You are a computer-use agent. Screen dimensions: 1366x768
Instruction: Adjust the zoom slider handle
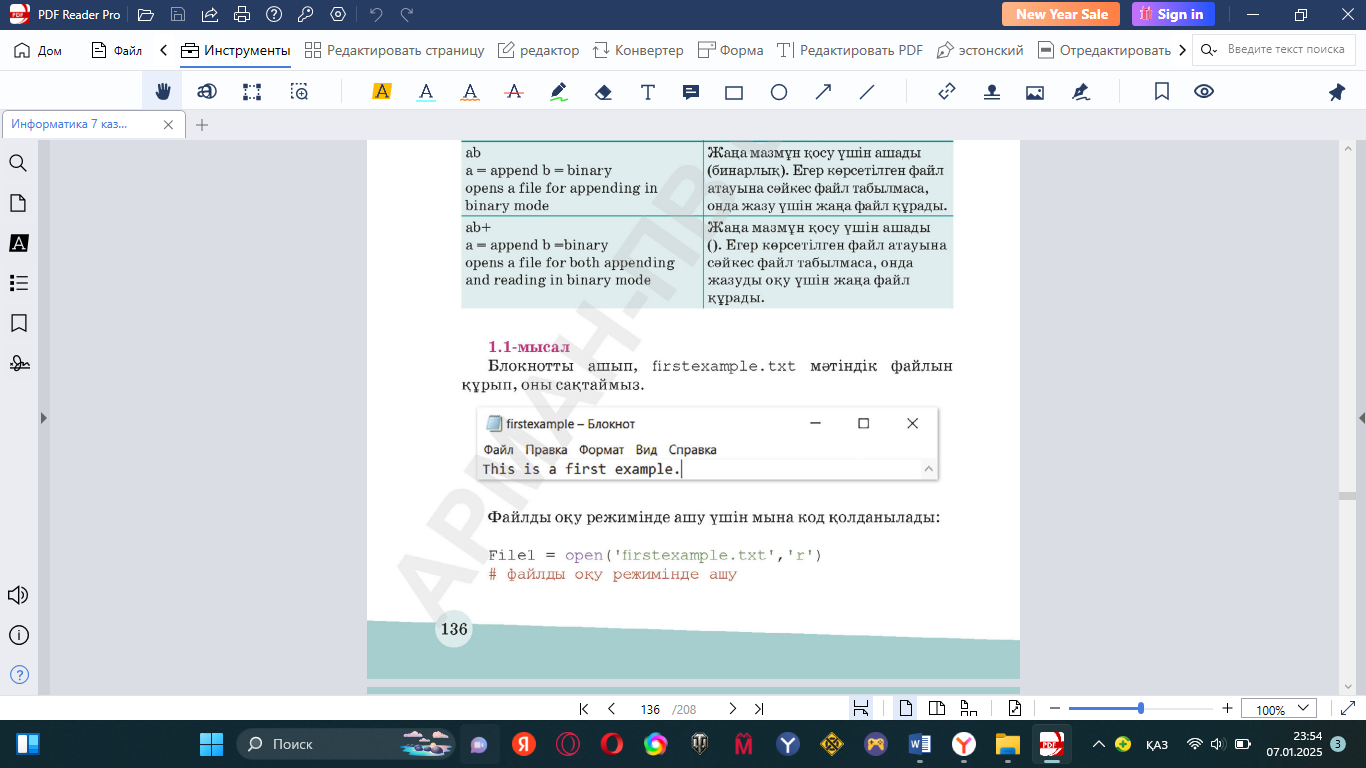coord(1141,708)
